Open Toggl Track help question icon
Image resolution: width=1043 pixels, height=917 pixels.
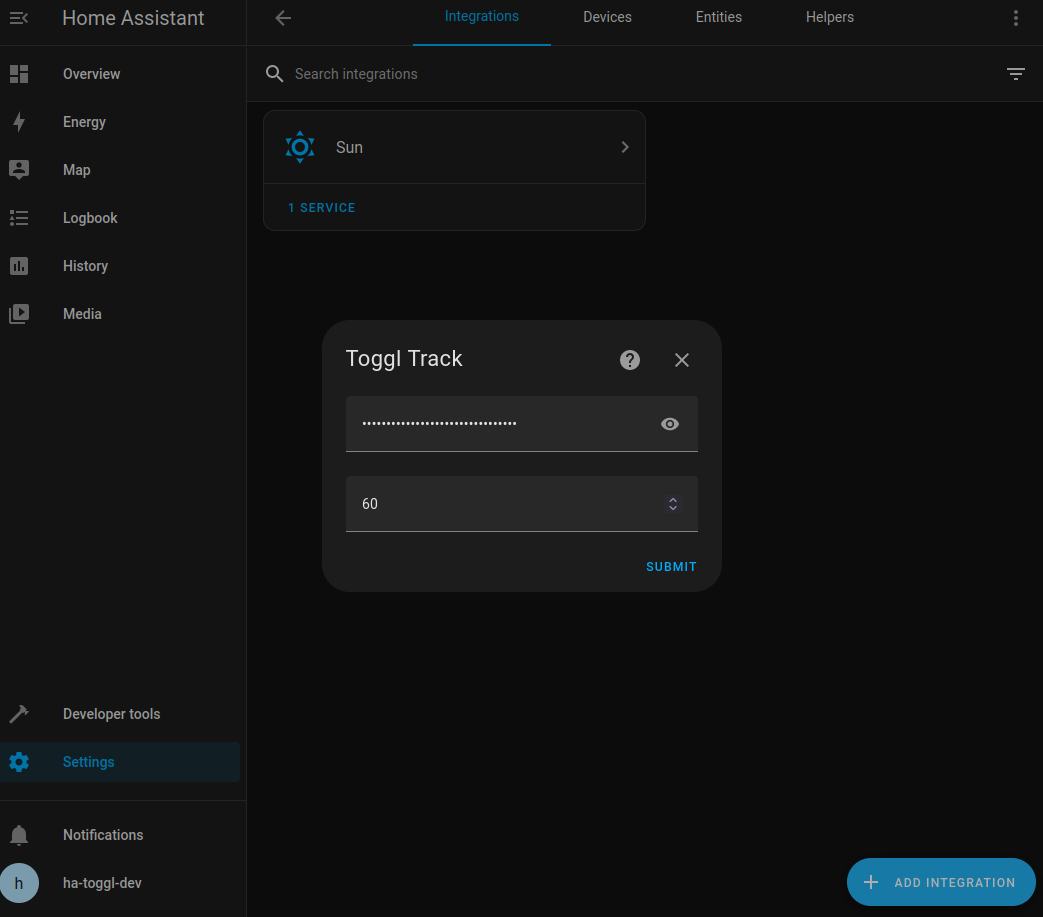[630, 360]
